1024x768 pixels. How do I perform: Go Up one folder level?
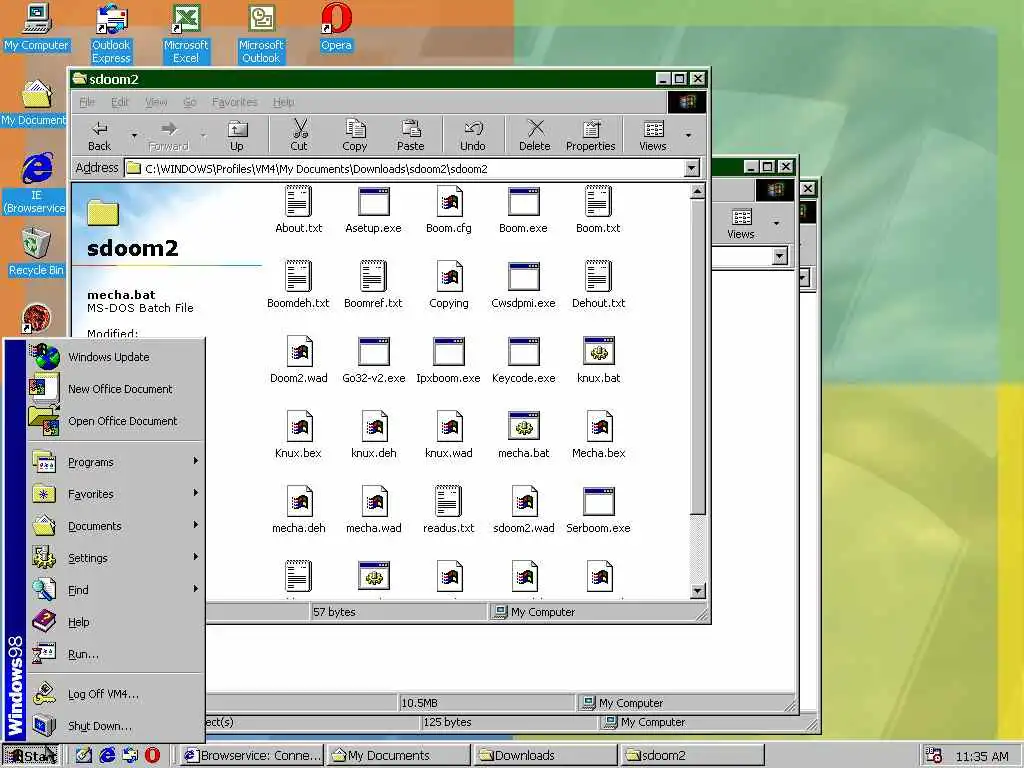236,135
